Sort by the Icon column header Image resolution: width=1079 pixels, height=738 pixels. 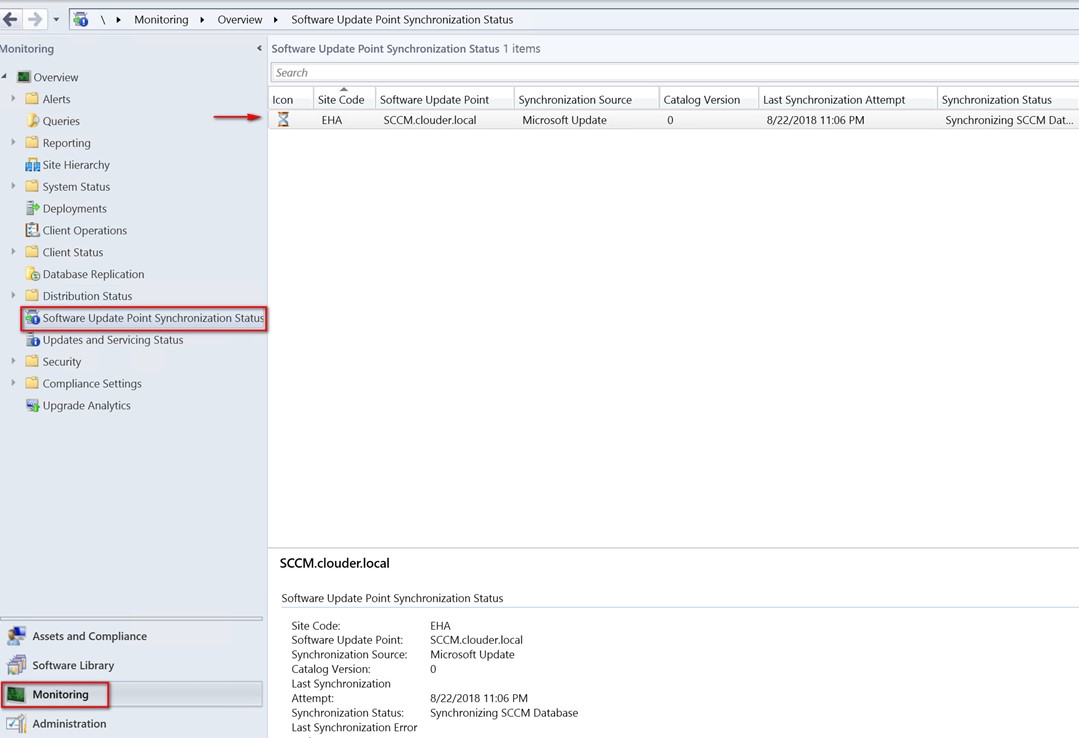[290, 100]
